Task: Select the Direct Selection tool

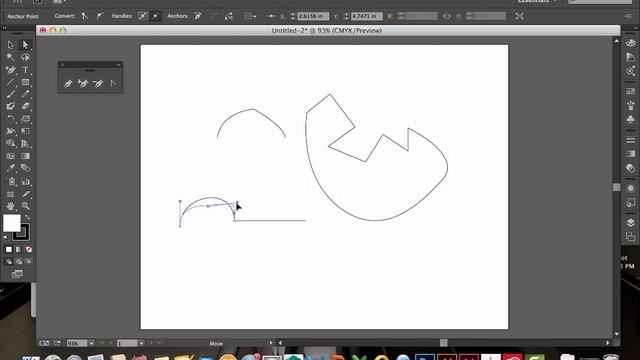Action: (25, 44)
